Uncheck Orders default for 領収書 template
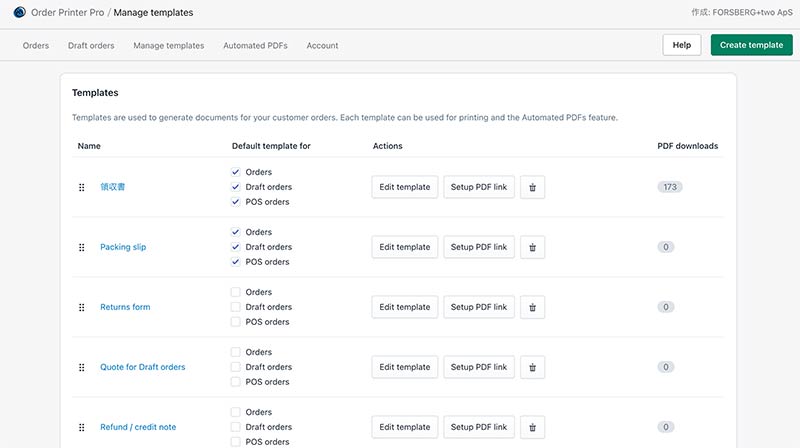The width and height of the screenshot is (800, 448). pos(236,172)
